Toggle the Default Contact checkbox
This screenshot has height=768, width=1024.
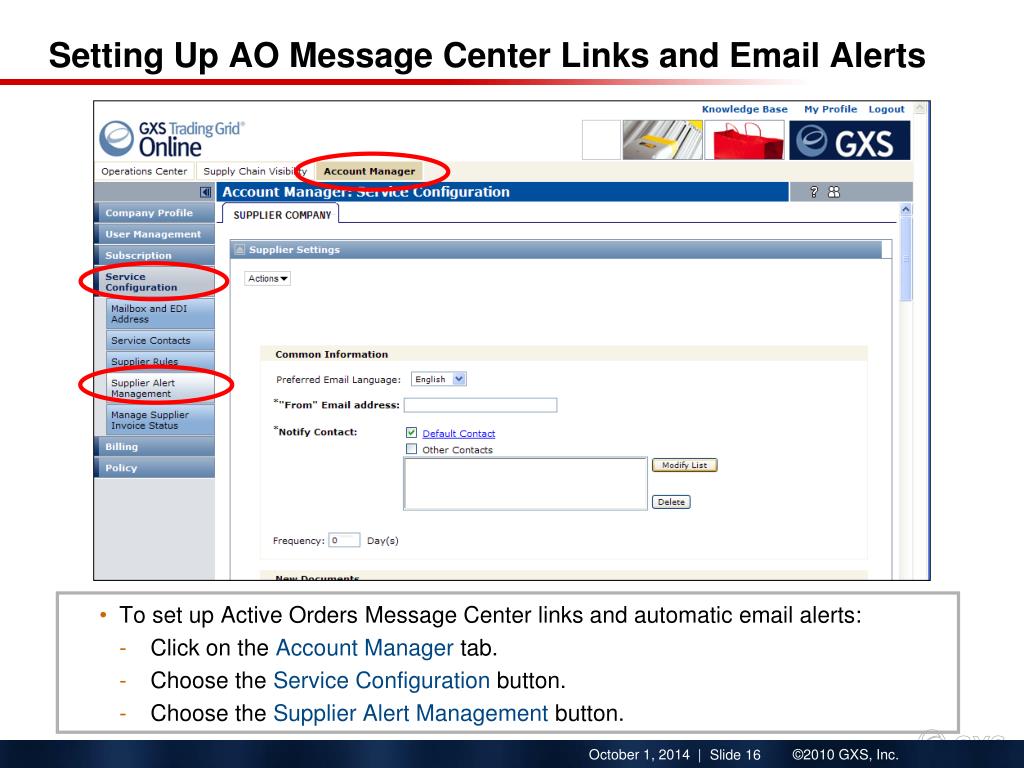pyautogui.click(x=411, y=432)
